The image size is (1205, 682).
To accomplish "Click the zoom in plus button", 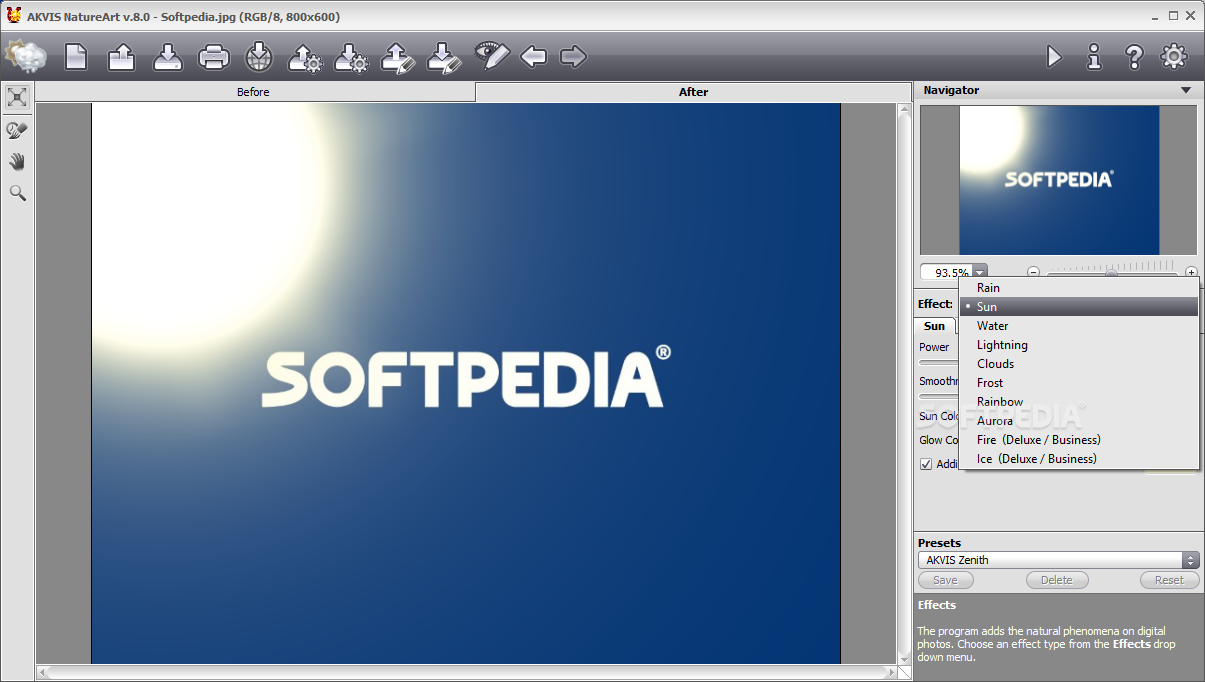I will click(x=1191, y=272).
